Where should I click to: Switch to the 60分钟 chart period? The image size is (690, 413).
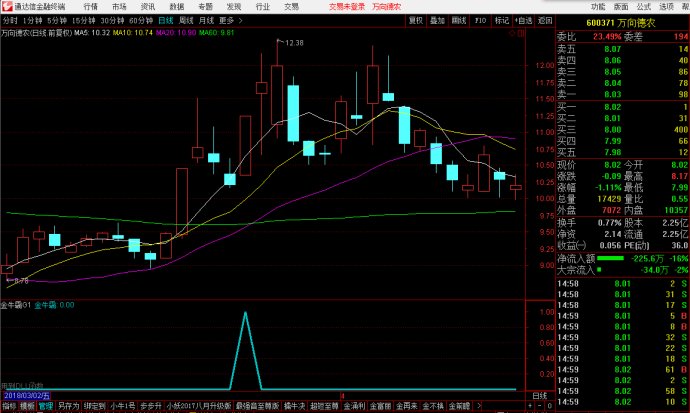(x=141, y=21)
